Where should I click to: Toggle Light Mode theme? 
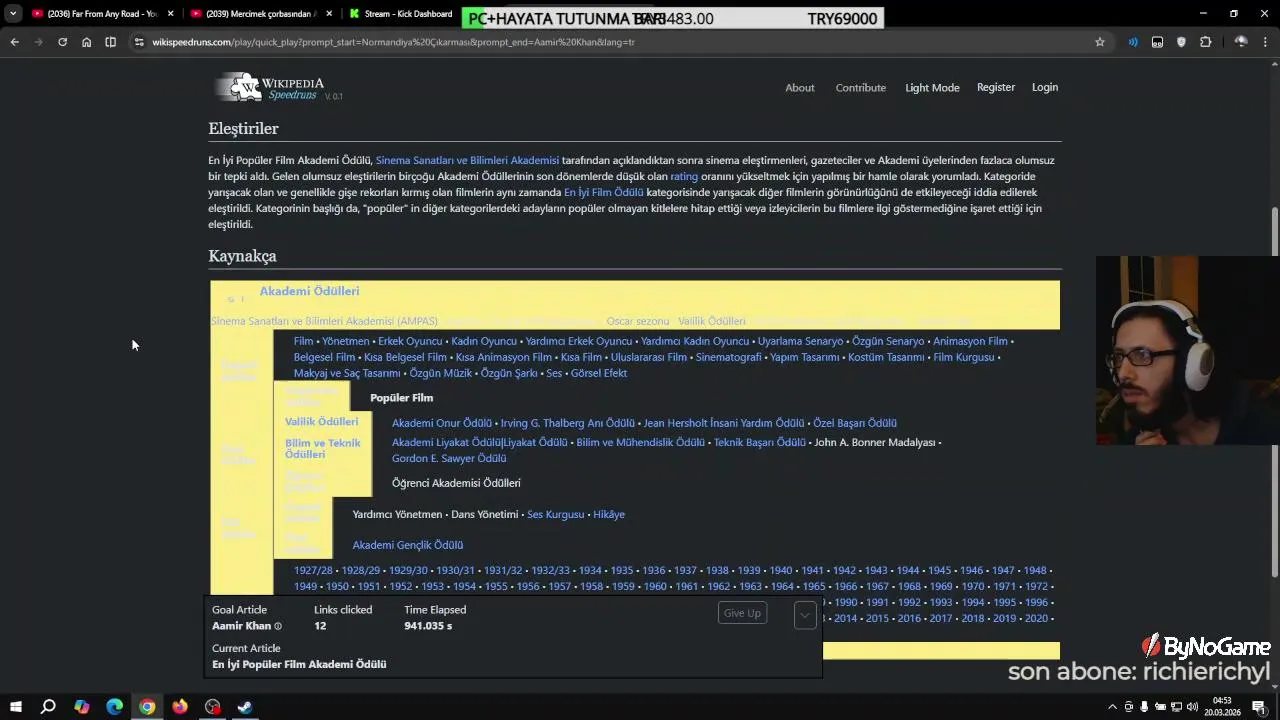pyautogui.click(x=932, y=88)
